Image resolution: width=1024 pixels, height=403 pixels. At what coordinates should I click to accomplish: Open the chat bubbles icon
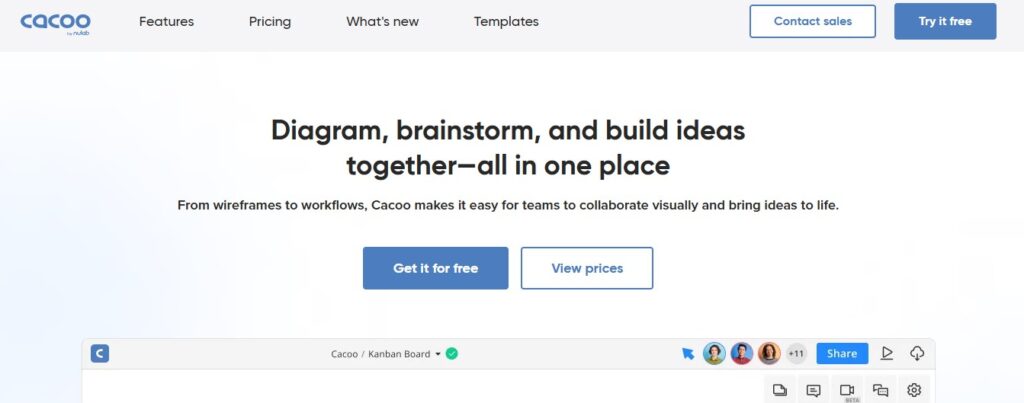880,390
